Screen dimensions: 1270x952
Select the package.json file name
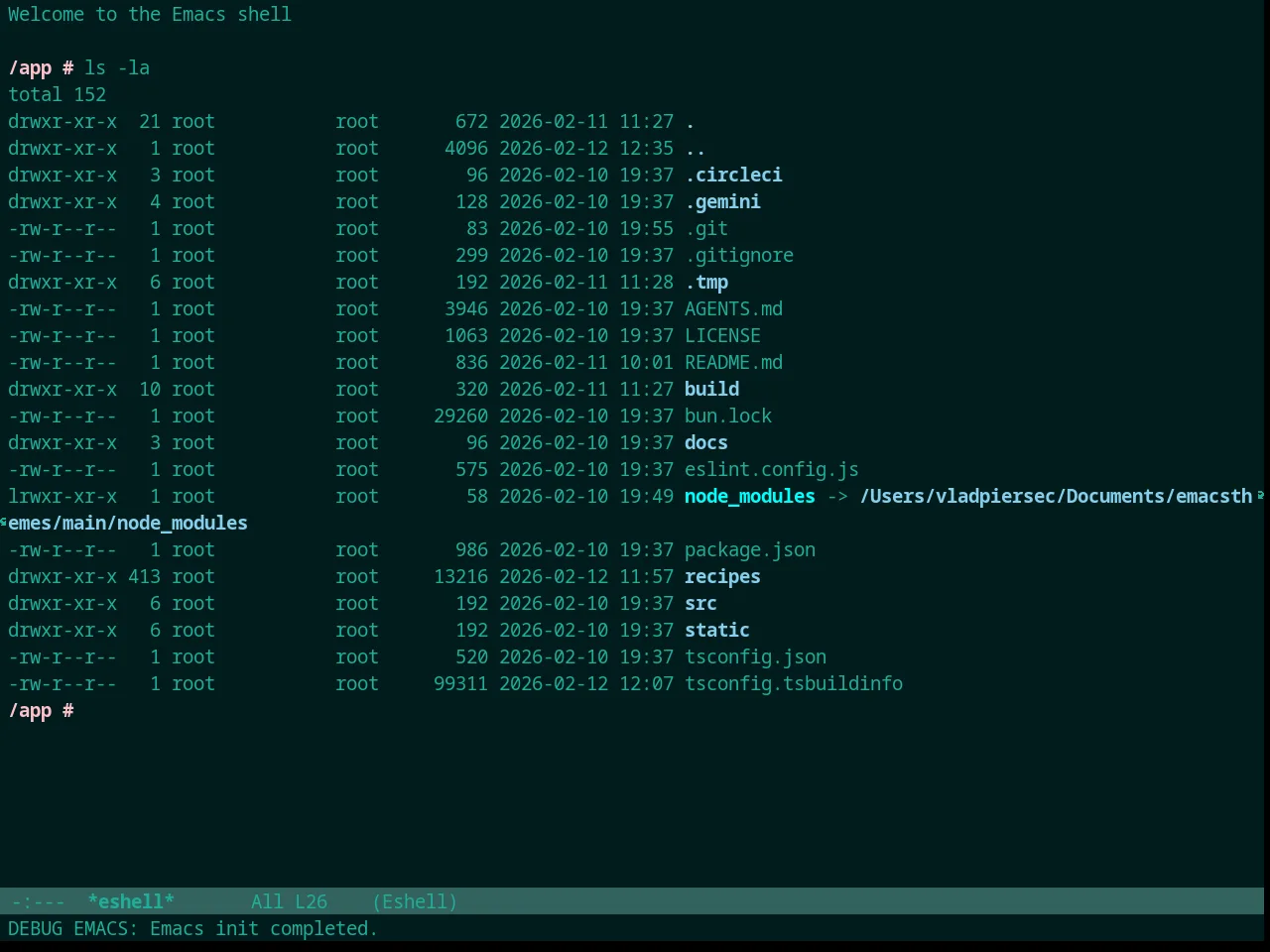(x=750, y=549)
